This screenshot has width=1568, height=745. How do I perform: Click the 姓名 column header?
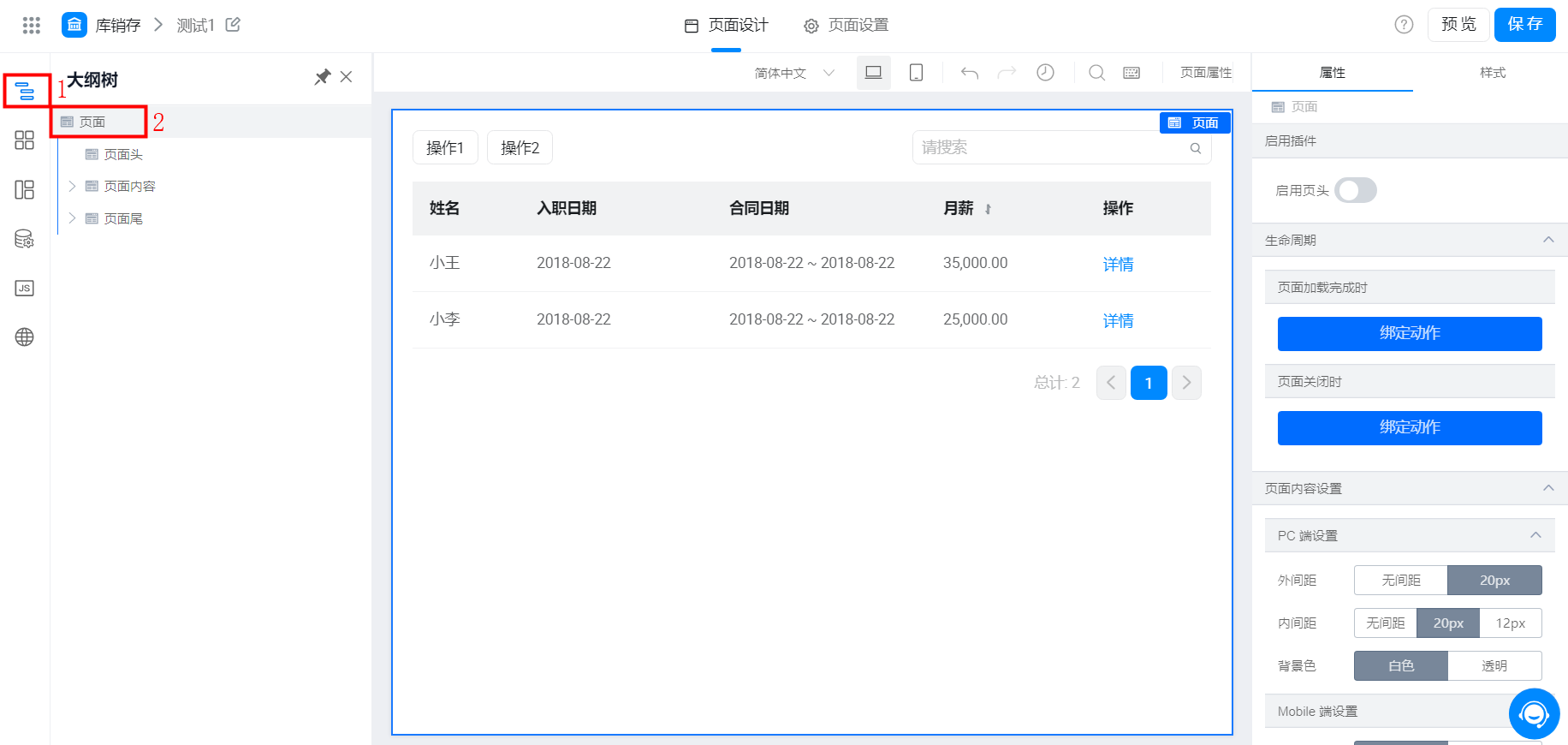click(444, 208)
